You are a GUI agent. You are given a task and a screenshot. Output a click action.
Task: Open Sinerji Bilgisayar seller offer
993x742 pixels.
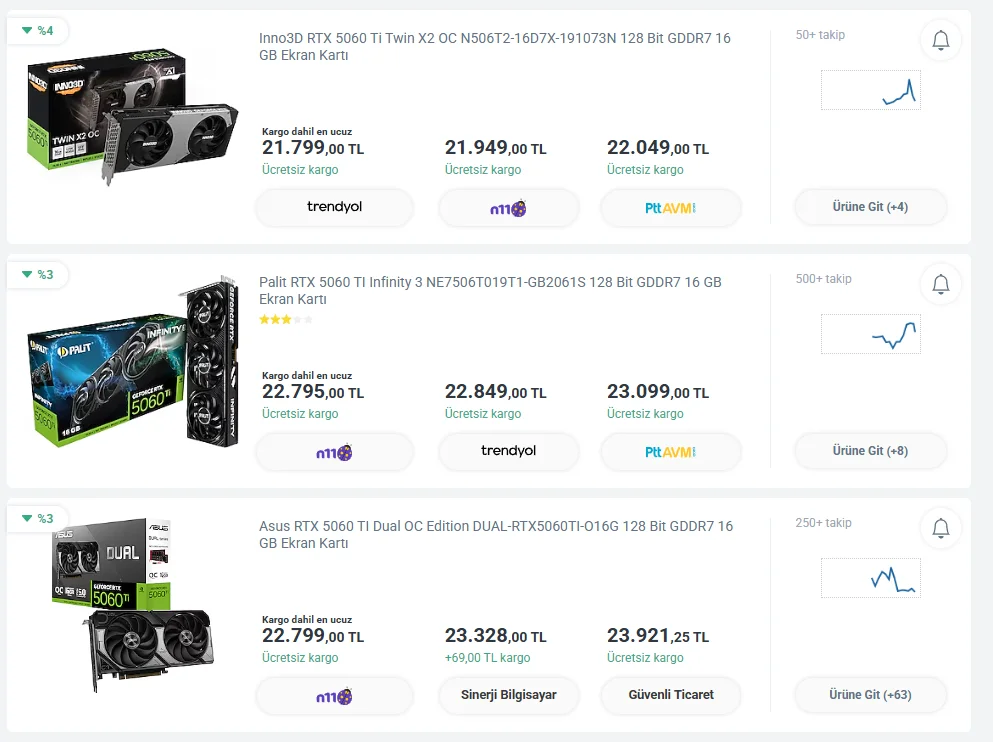tap(508, 695)
